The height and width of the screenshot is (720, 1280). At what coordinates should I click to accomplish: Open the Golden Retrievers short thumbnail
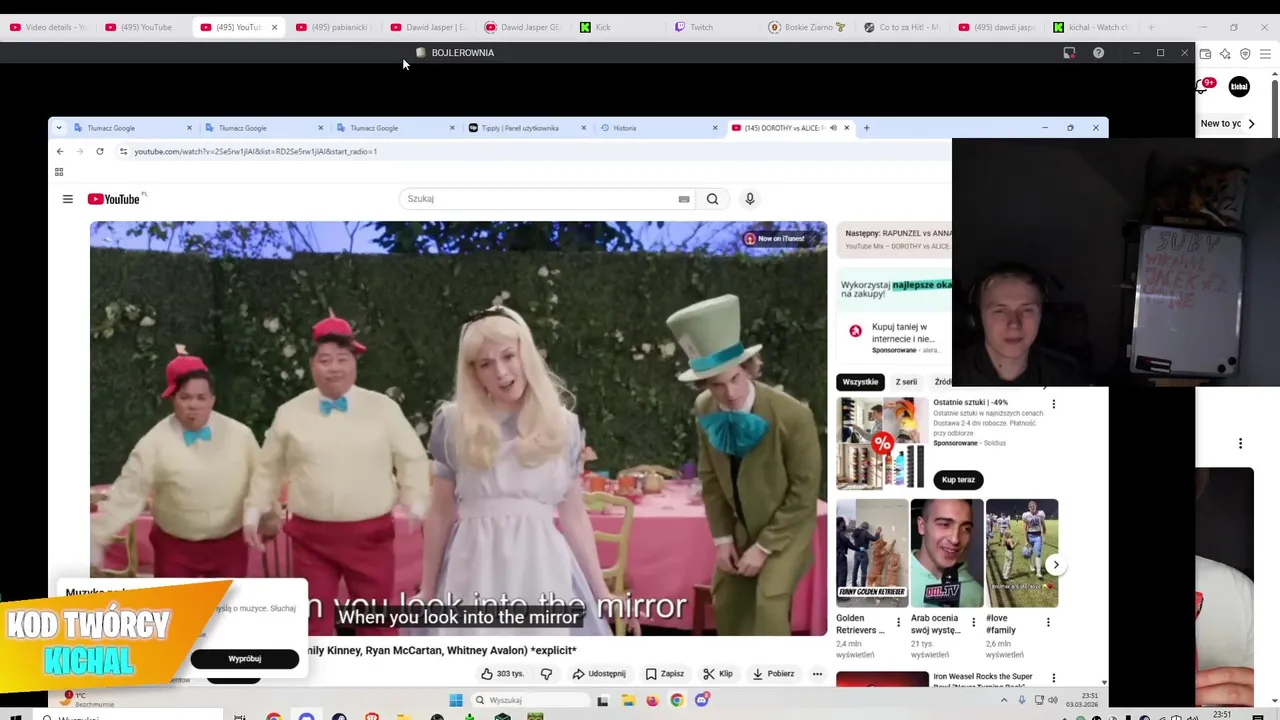tap(872, 553)
